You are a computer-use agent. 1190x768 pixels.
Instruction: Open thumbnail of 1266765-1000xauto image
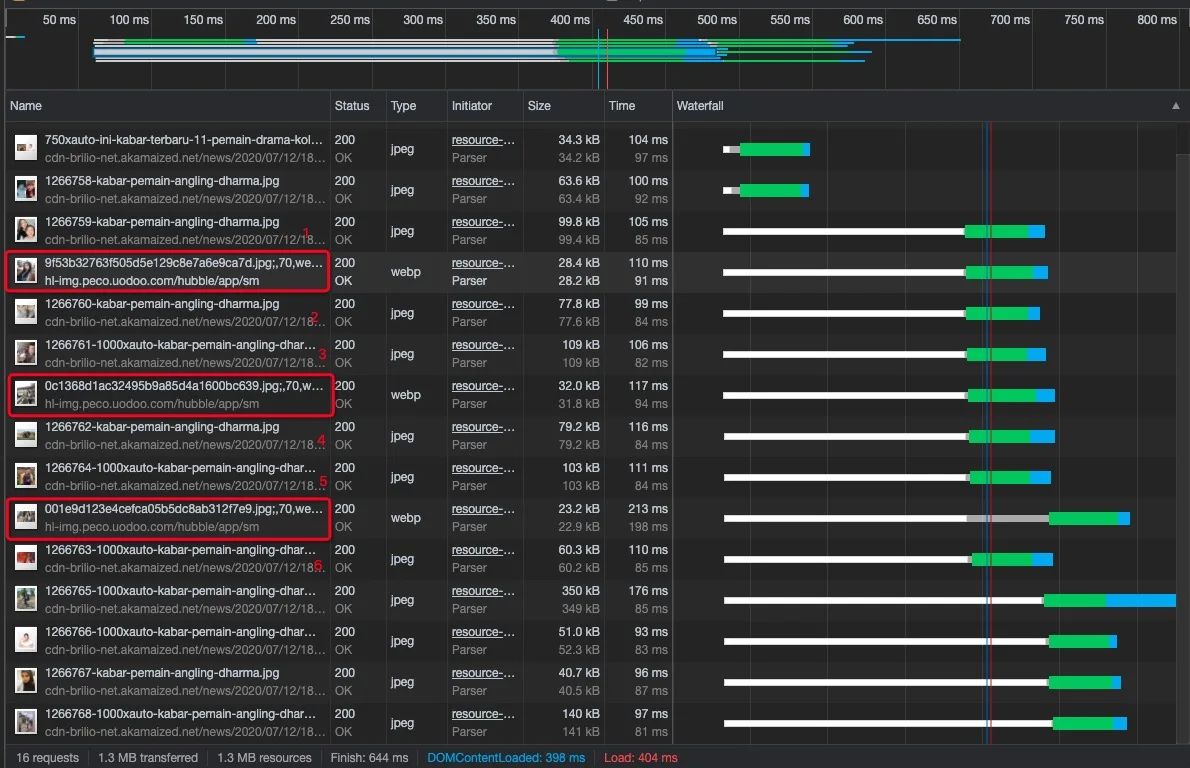26,599
